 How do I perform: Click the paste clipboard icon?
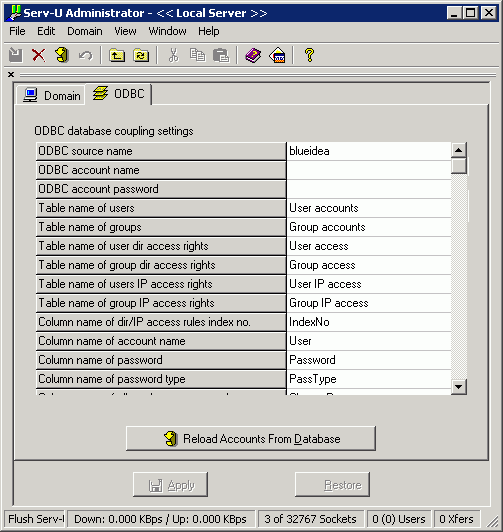[221, 55]
